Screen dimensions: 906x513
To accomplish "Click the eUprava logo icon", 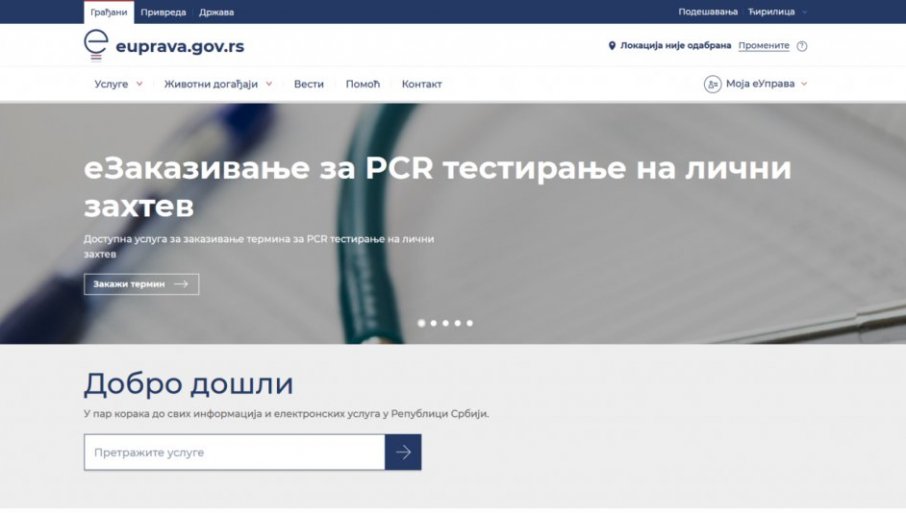I will (x=96, y=45).
